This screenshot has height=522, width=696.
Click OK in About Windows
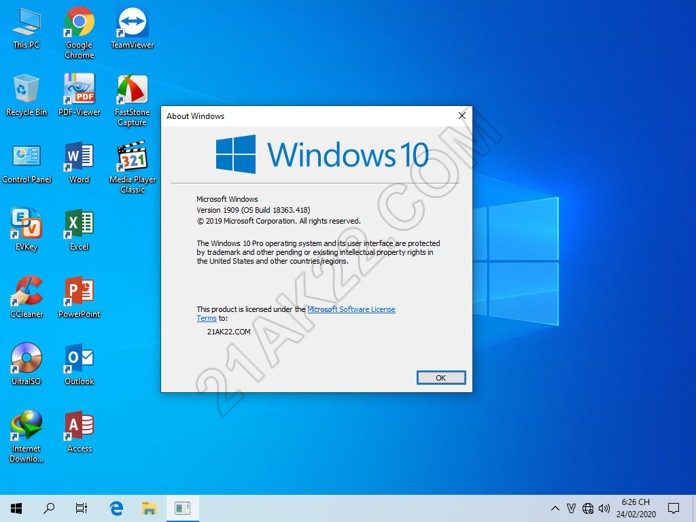(441, 378)
